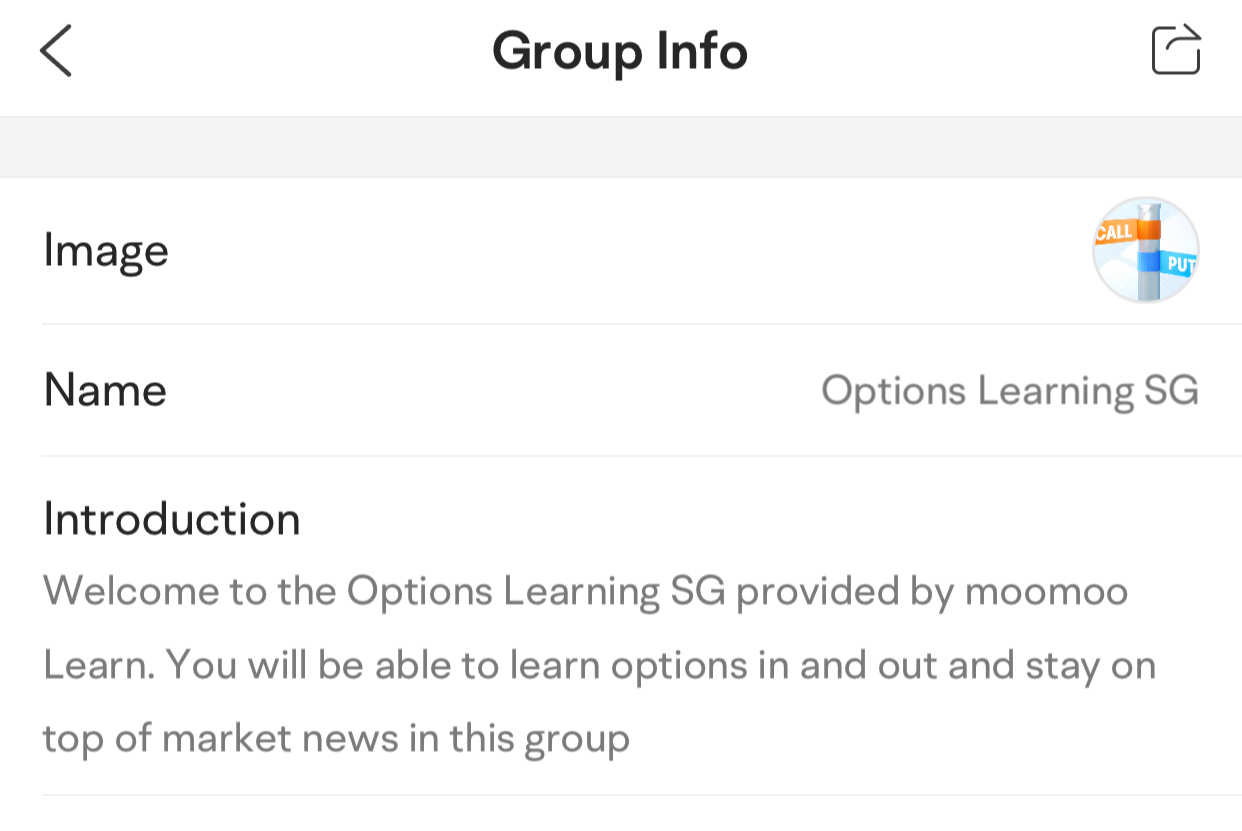
Task: Tap the introduction line starting with Welcome
Action: [x=586, y=592]
